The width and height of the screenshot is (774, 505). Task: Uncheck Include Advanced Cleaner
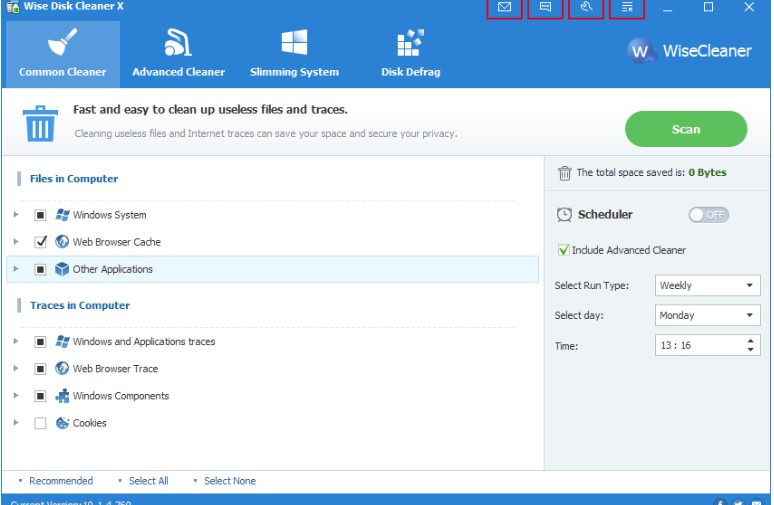[x=563, y=250]
